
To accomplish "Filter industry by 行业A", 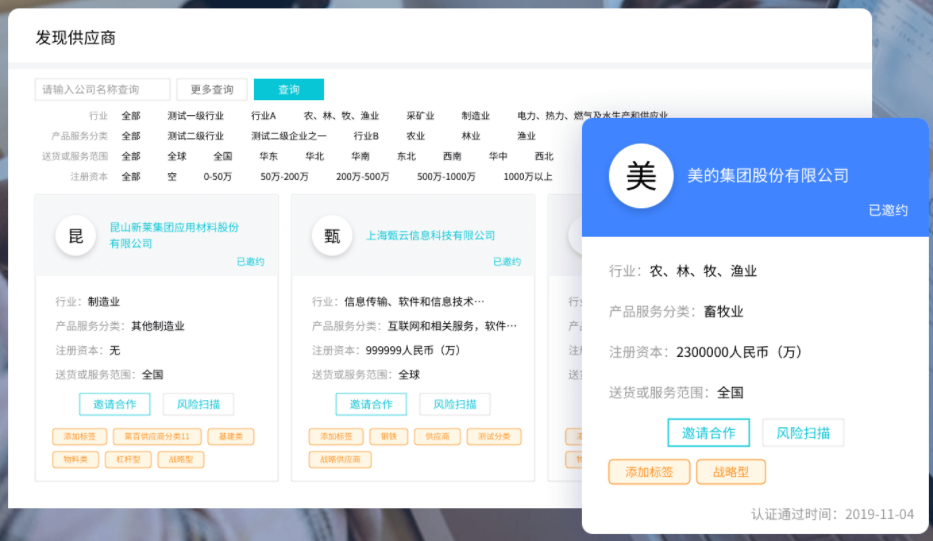I will (263, 115).
